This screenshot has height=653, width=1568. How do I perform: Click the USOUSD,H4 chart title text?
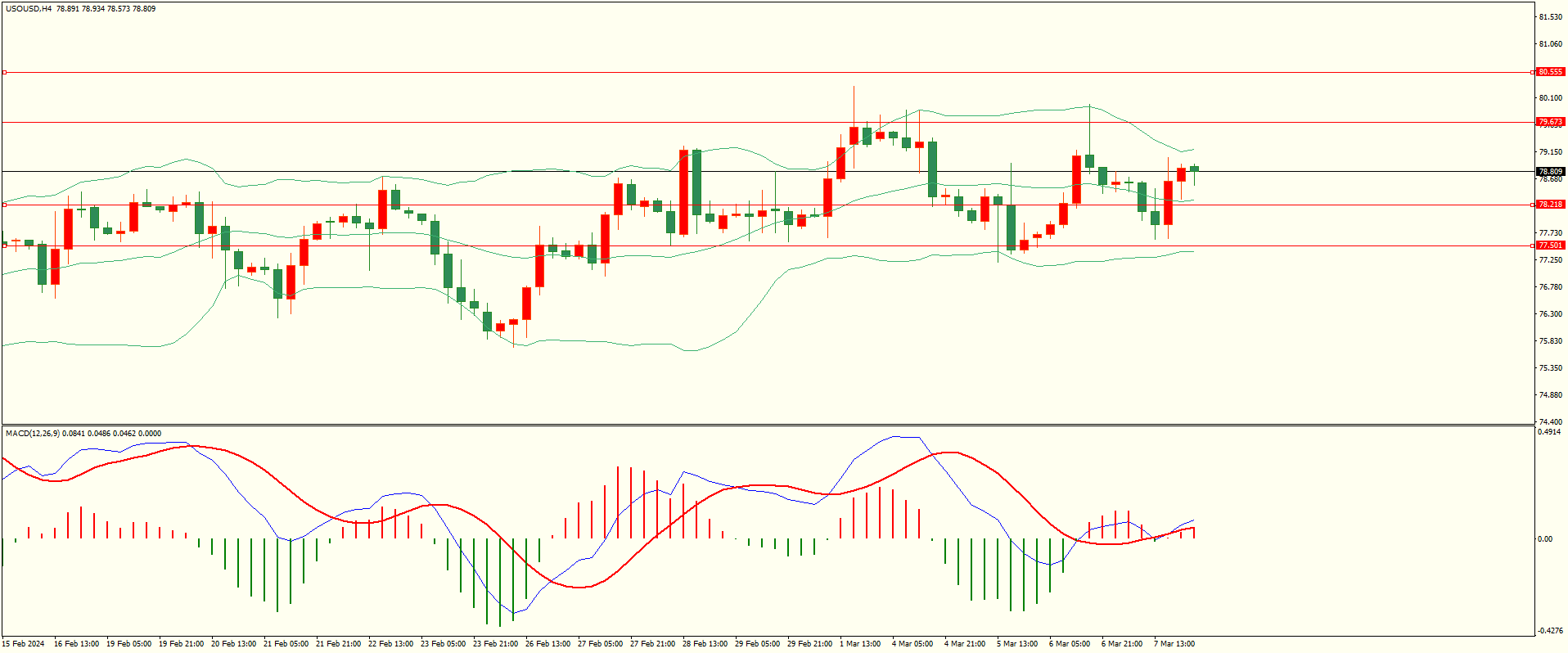tap(29, 9)
